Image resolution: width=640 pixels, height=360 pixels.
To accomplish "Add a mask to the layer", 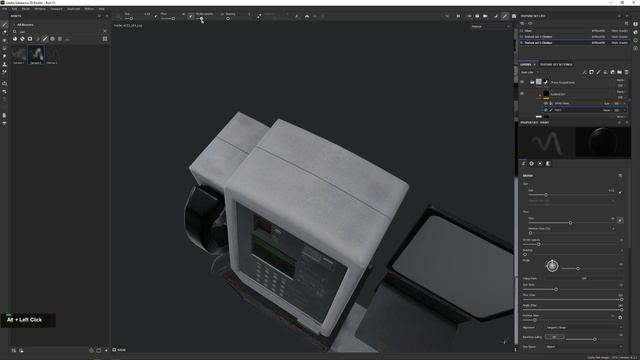I will click(x=591, y=72).
